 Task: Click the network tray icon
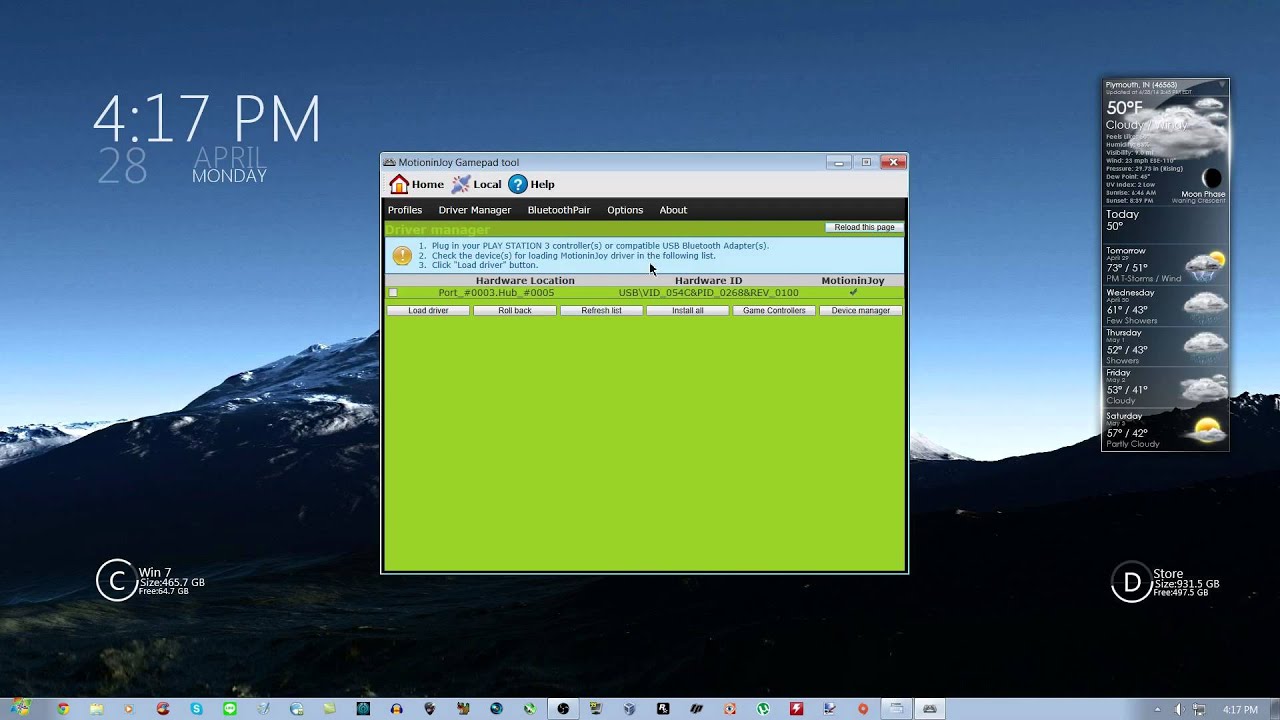click(1199, 710)
